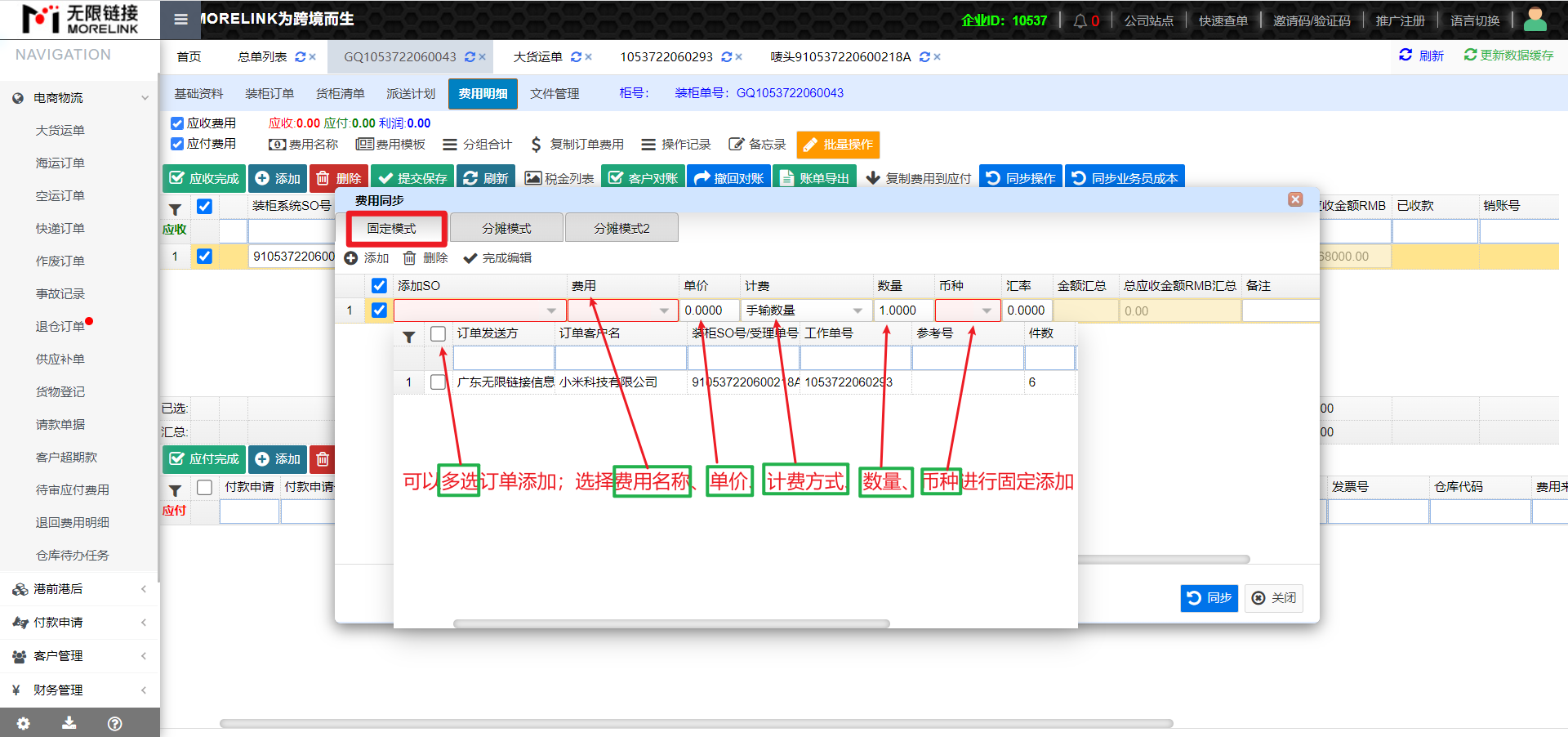The width and height of the screenshot is (1568, 737).
Task: Open the 文件管理 tab
Action: click(555, 94)
